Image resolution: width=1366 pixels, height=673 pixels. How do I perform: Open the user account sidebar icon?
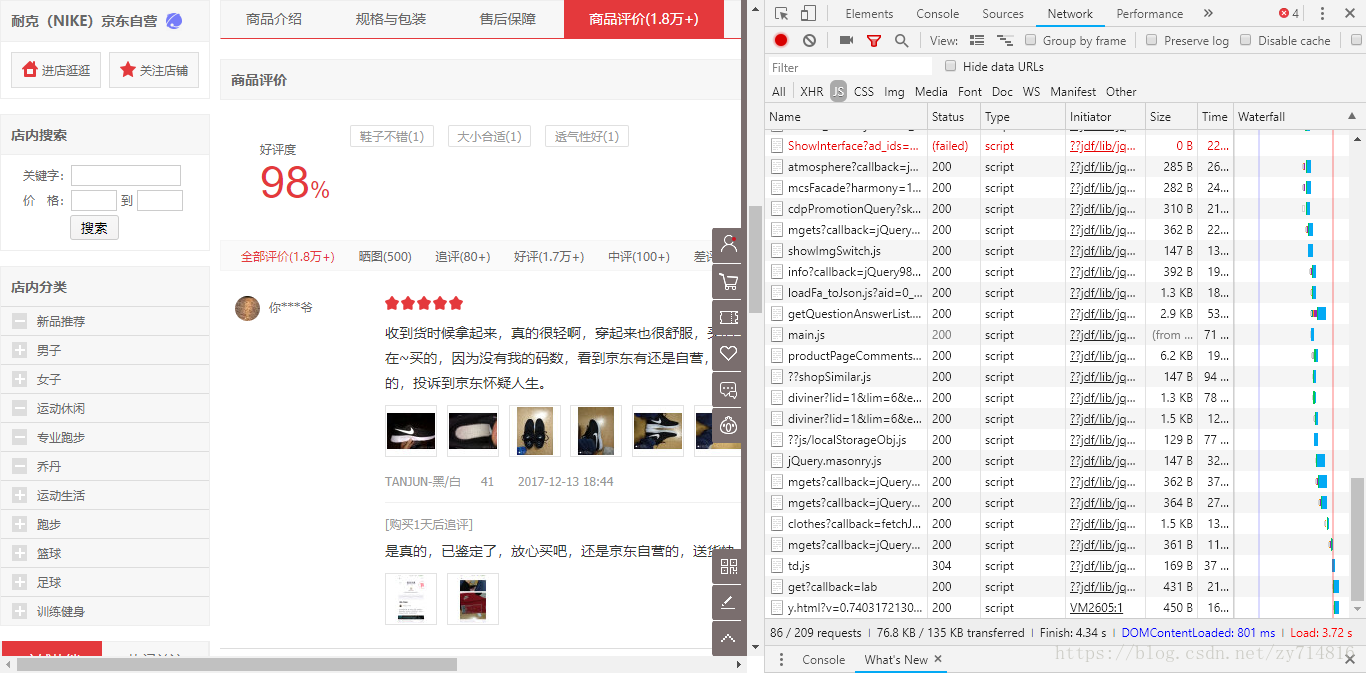729,246
